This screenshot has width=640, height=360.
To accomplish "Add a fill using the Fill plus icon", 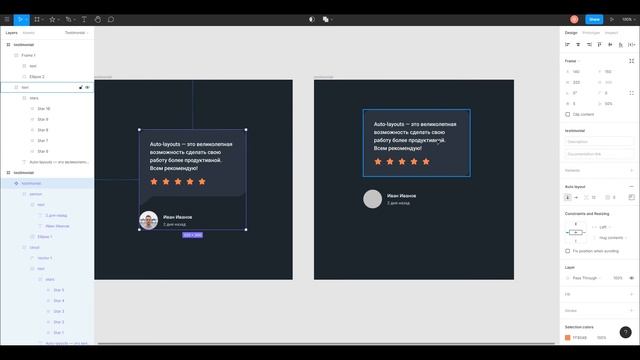I will 631,294.
